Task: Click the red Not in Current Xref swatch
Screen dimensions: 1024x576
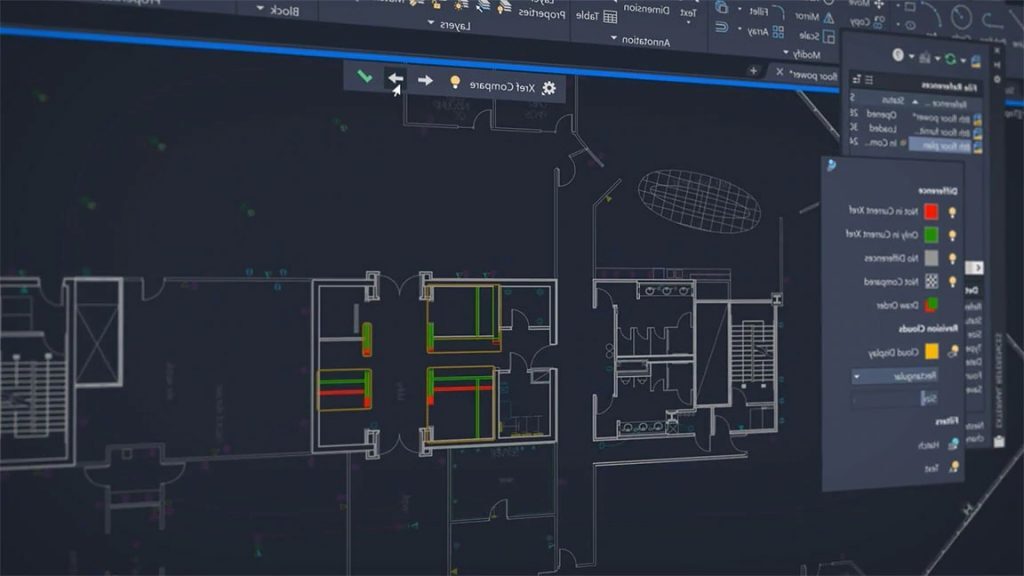Action: click(930, 211)
